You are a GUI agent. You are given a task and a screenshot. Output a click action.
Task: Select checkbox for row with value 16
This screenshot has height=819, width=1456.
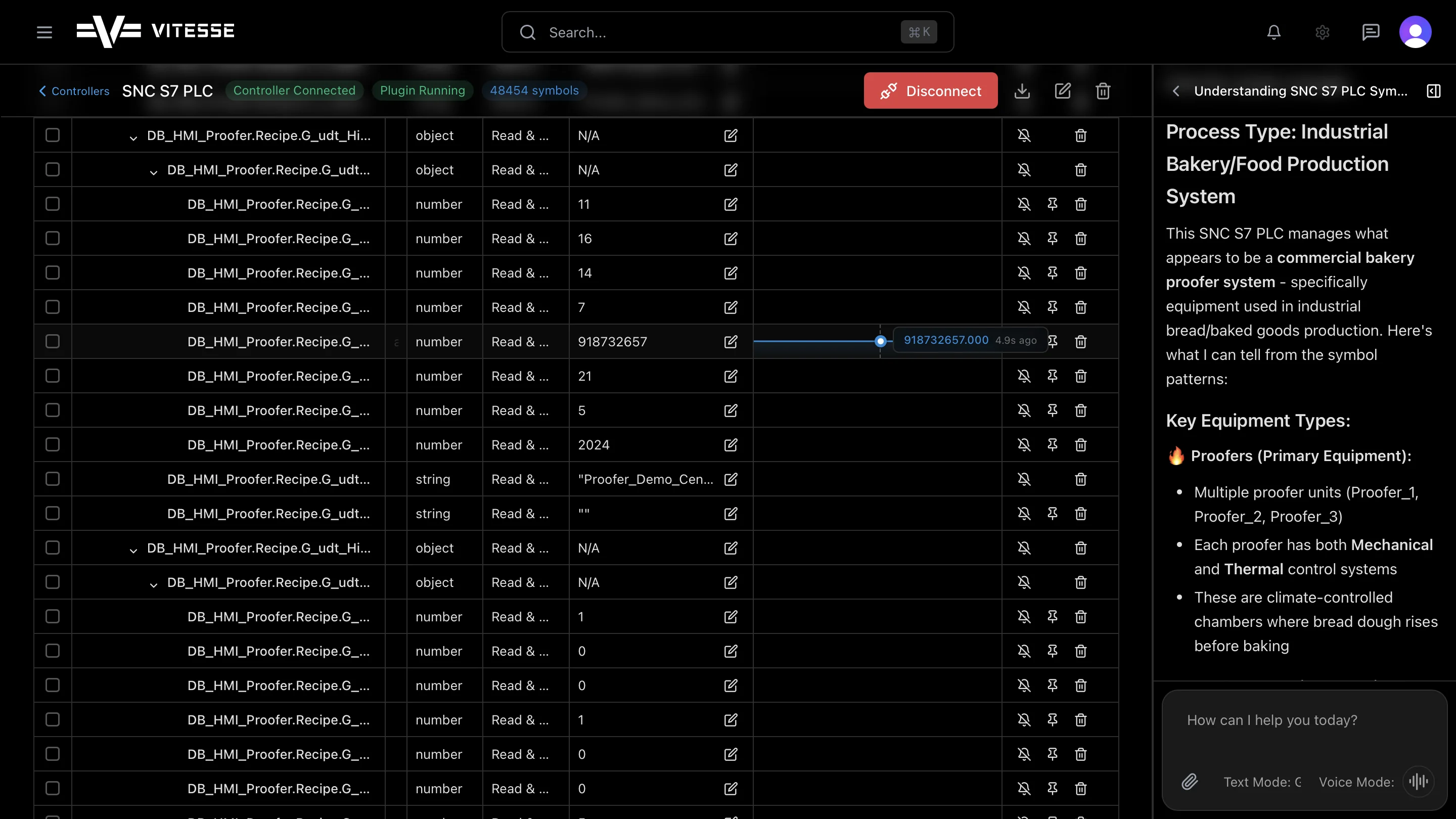coord(53,239)
